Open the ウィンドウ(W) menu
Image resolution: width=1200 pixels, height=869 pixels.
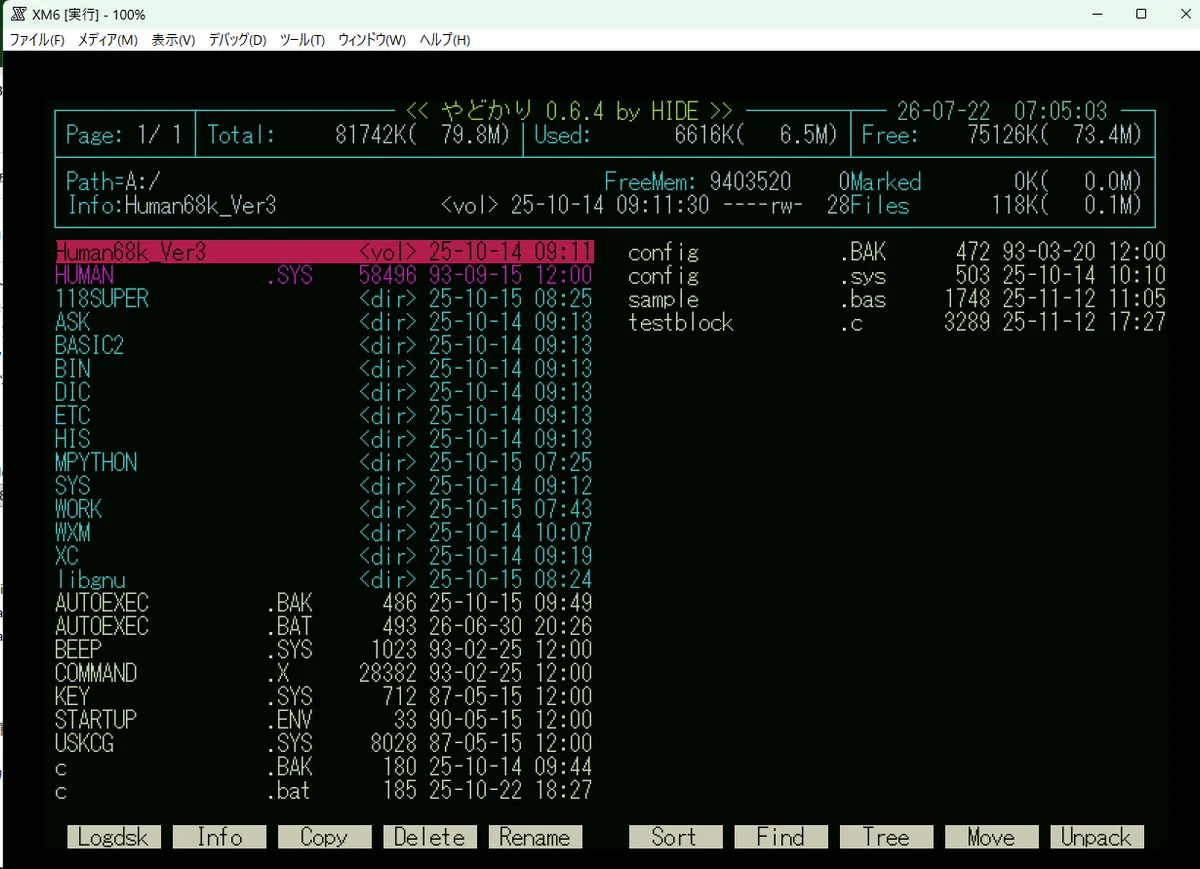tap(372, 40)
